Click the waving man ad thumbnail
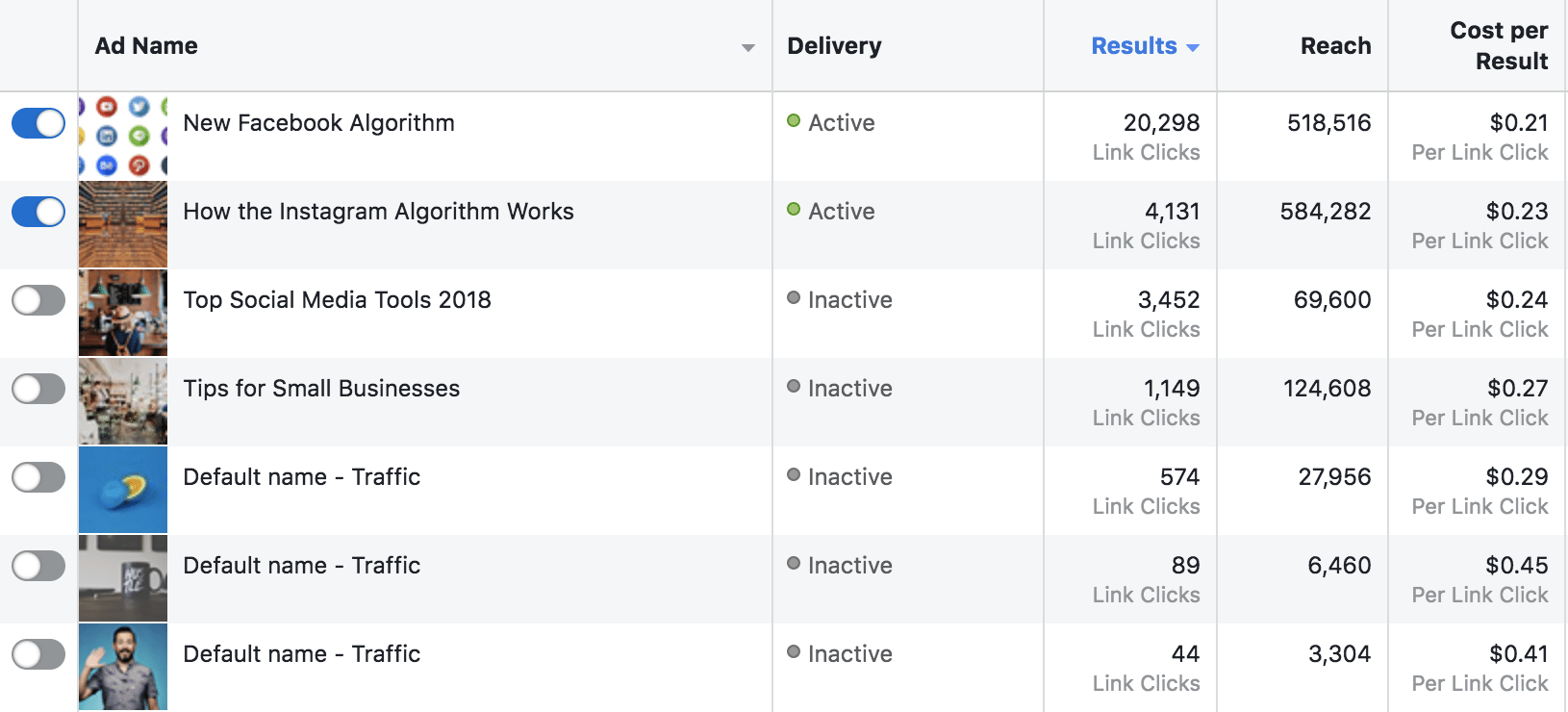 (x=122, y=667)
